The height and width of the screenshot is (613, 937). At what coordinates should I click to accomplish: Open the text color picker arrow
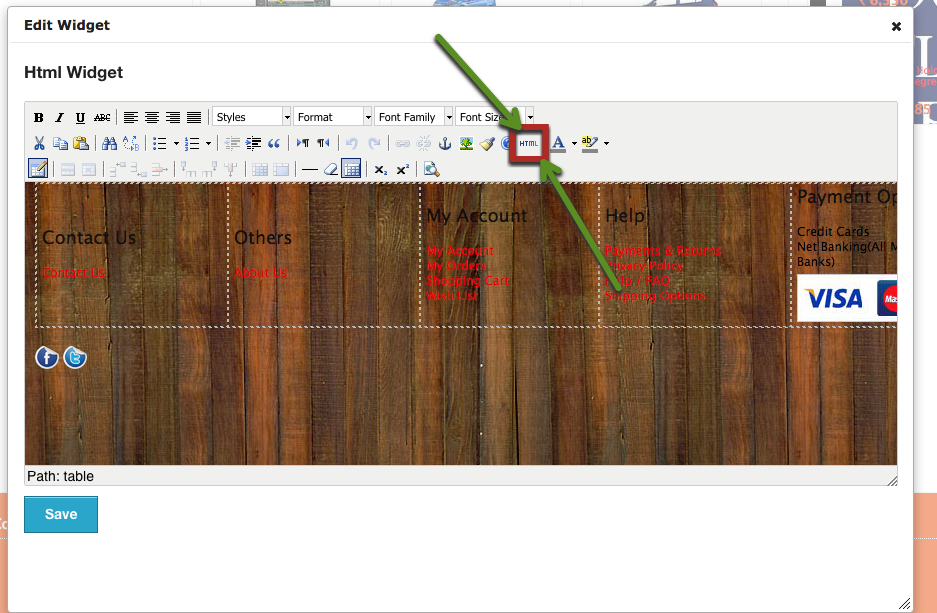click(x=574, y=144)
